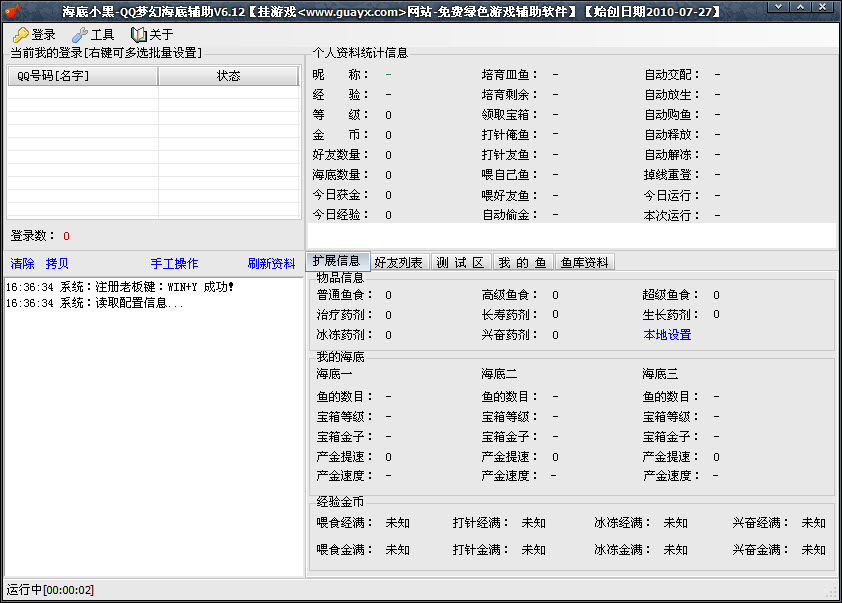Close the 海底小黑 window

[x=822, y=6]
